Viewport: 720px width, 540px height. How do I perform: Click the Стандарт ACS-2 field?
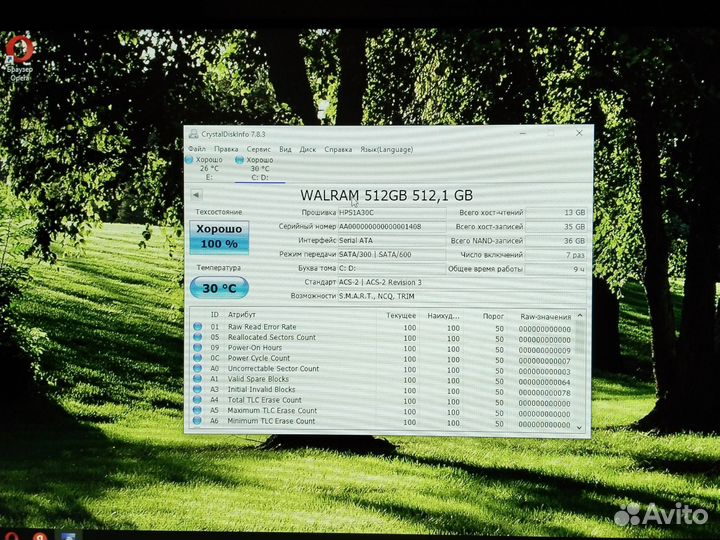[462, 282]
